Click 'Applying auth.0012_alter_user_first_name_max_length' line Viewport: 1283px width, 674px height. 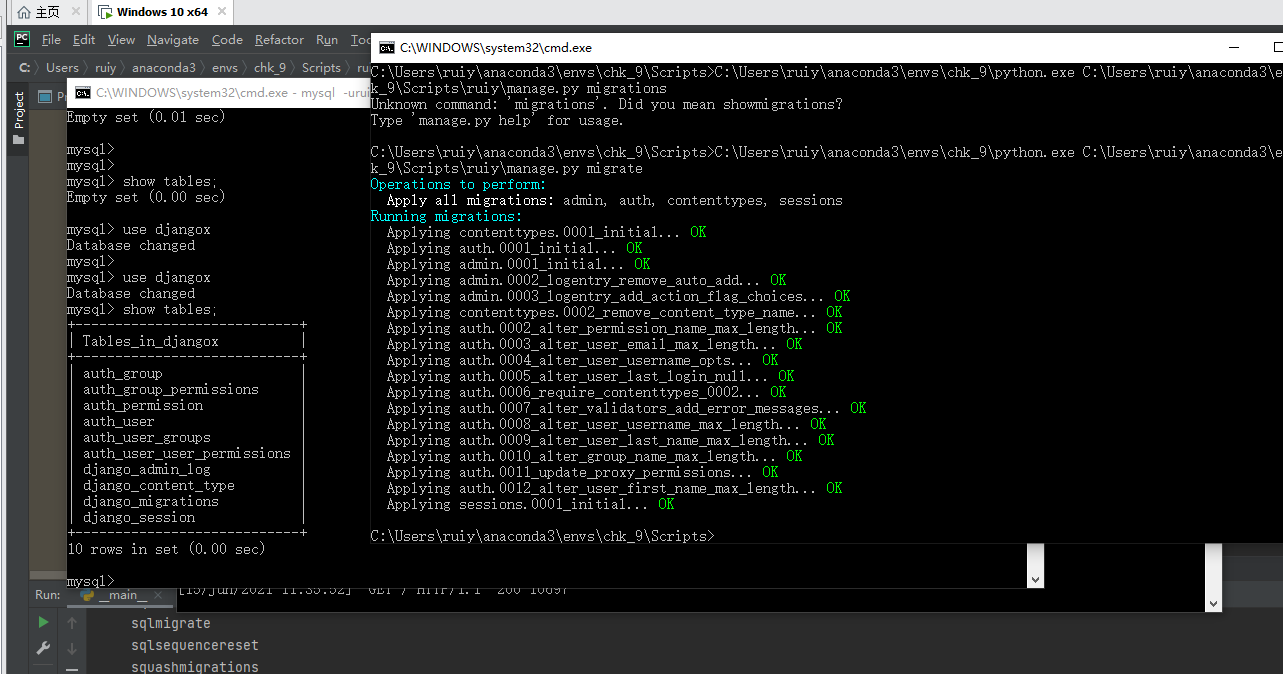[614, 488]
